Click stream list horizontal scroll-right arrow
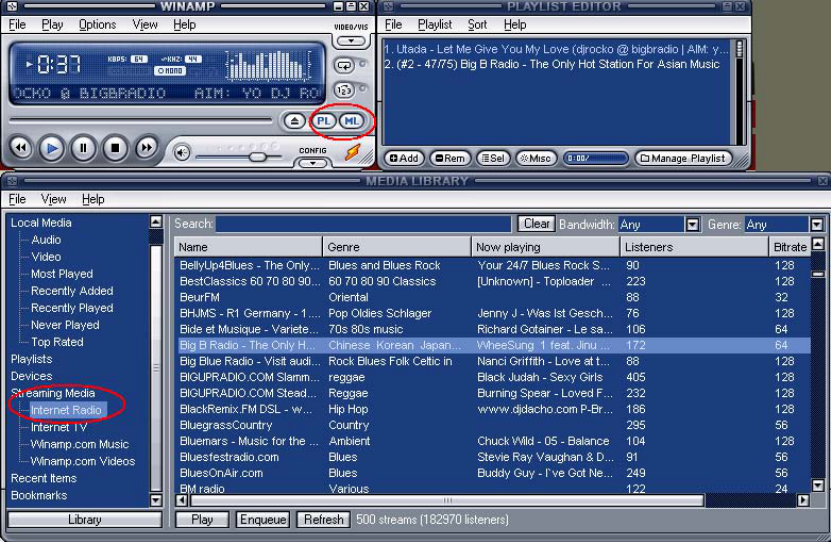Image resolution: width=831 pixels, height=542 pixels. [x=803, y=500]
